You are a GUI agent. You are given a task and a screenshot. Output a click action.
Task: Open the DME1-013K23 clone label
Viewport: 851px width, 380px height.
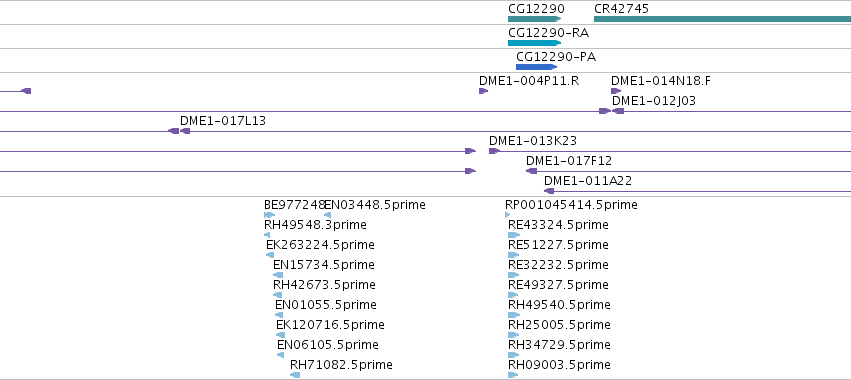533,141
